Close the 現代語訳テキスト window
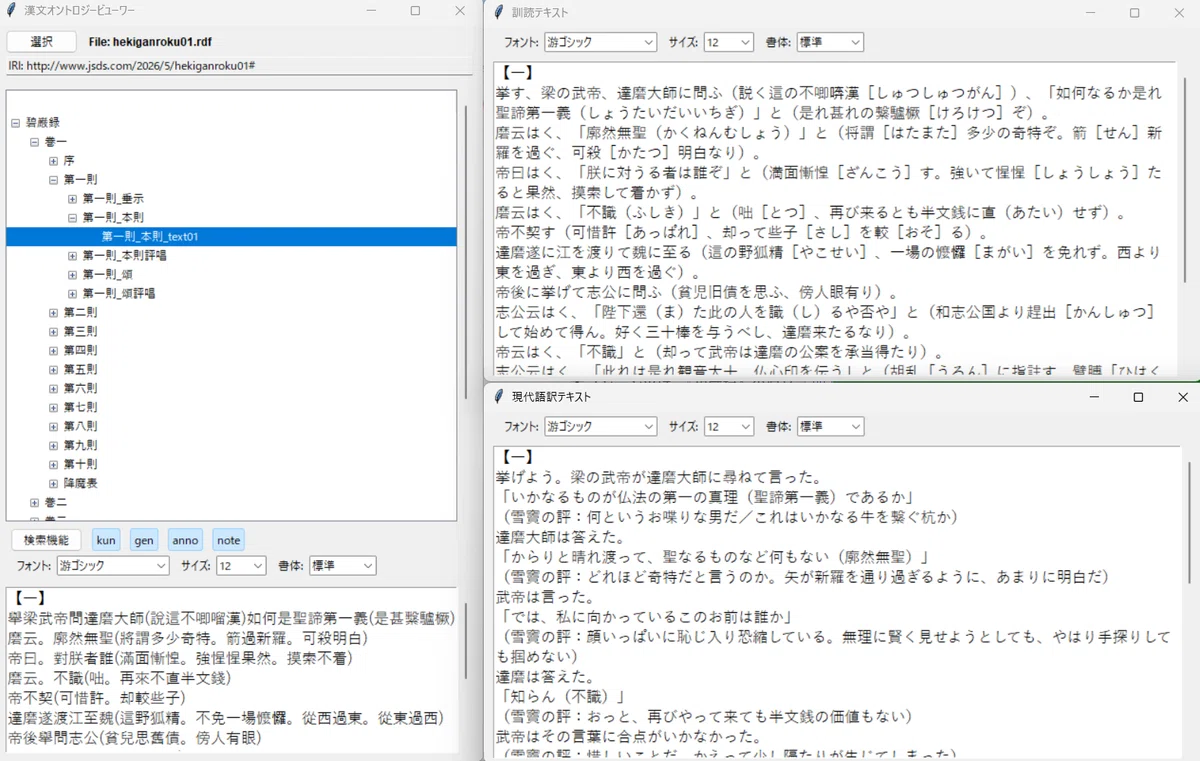Screen dimensions: 1200x761 click(x=1183, y=397)
